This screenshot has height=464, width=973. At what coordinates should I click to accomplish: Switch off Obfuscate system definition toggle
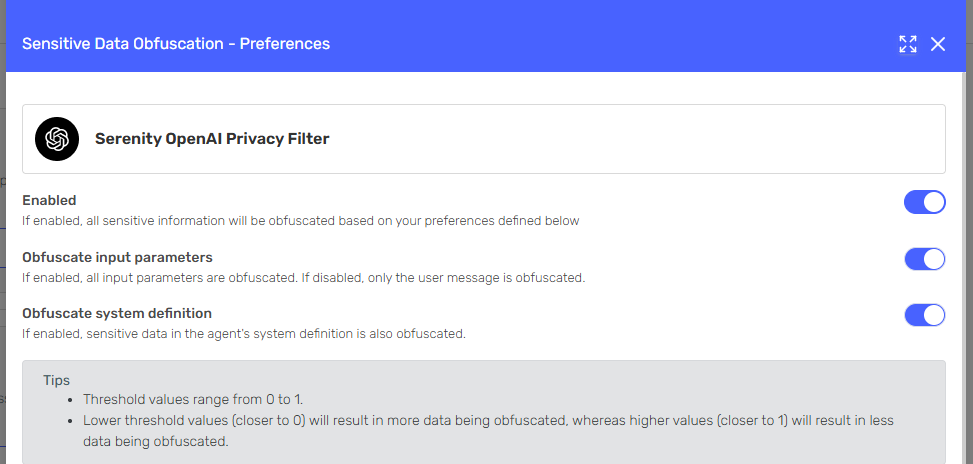pyautogui.click(x=925, y=315)
